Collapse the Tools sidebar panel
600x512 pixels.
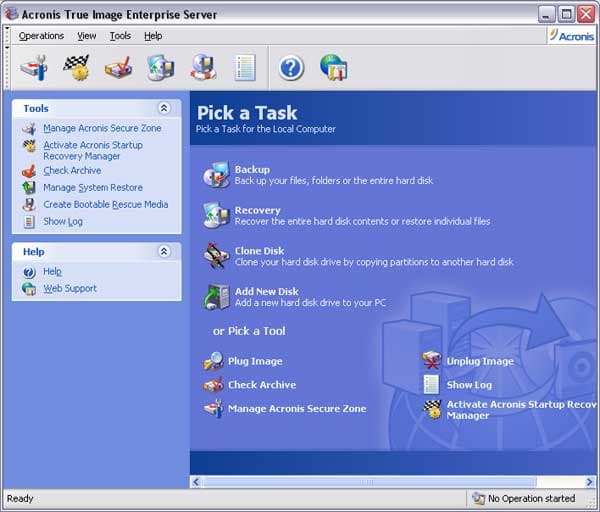coord(164,108)
